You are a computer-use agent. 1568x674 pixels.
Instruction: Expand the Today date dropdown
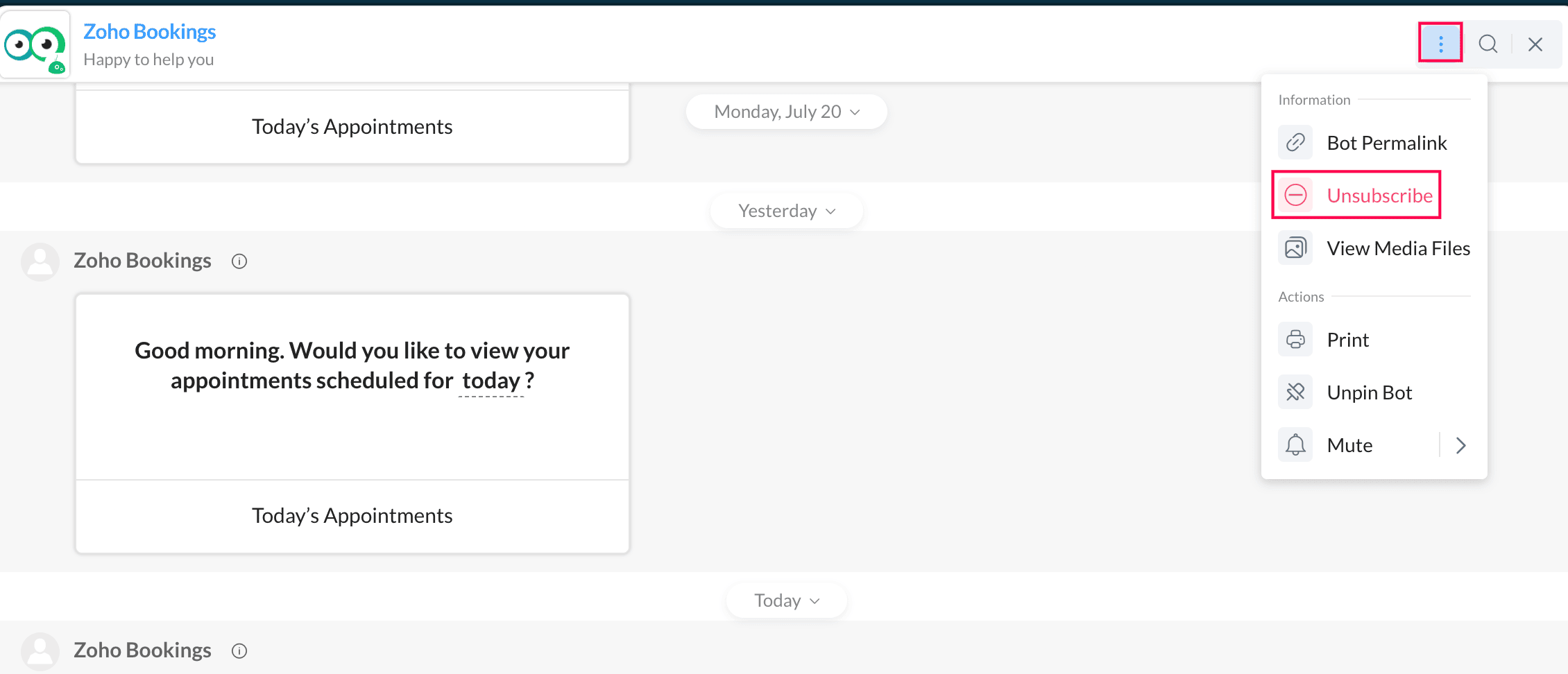coord(786,600)
